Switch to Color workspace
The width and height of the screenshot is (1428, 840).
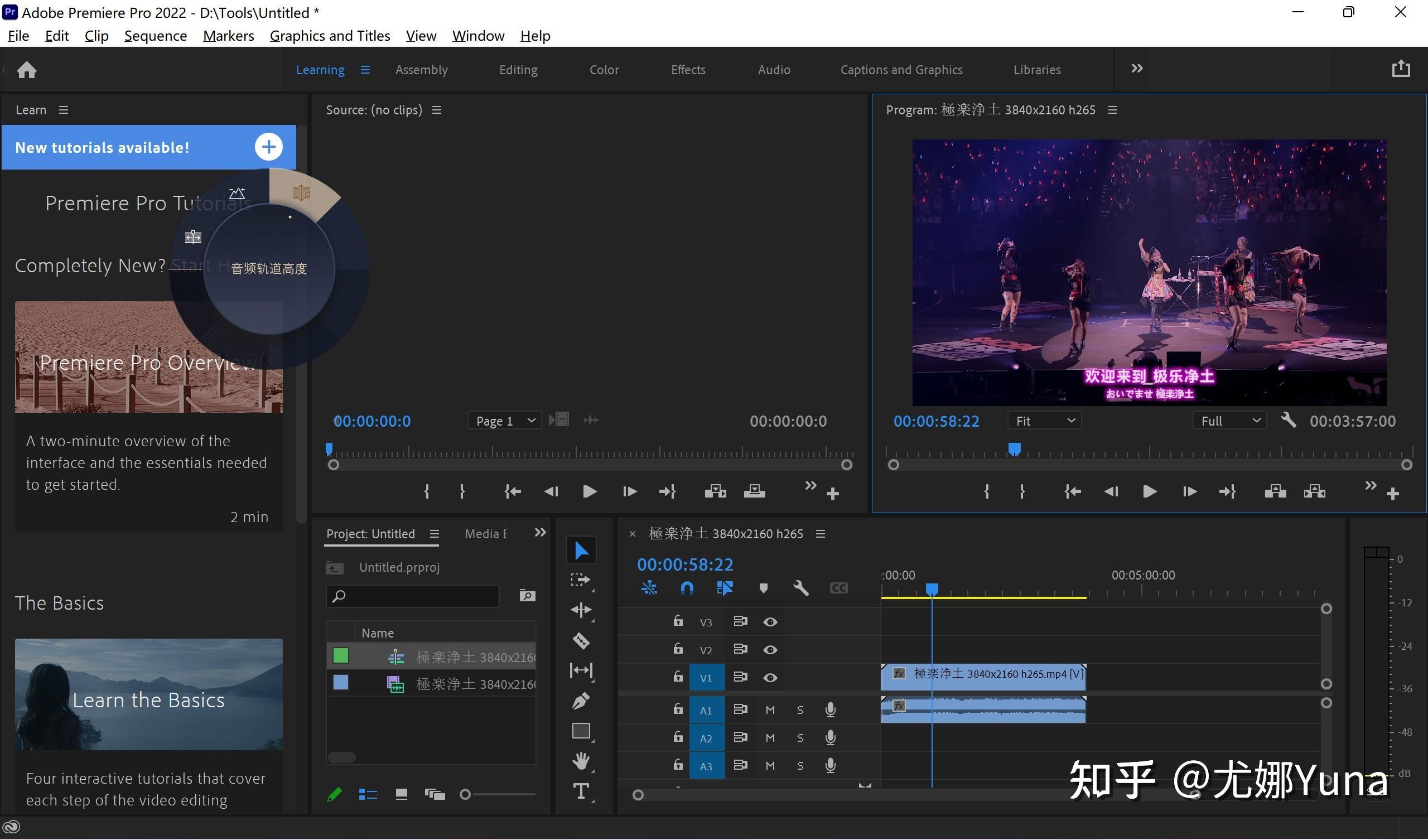coord(604,70)
